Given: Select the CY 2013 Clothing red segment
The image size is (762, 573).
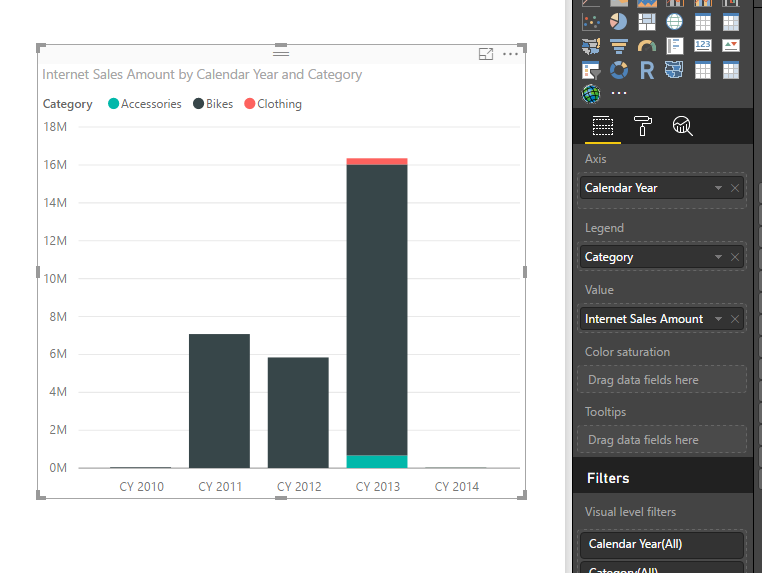Looking at the screenshot, I should tap(377, 161).
